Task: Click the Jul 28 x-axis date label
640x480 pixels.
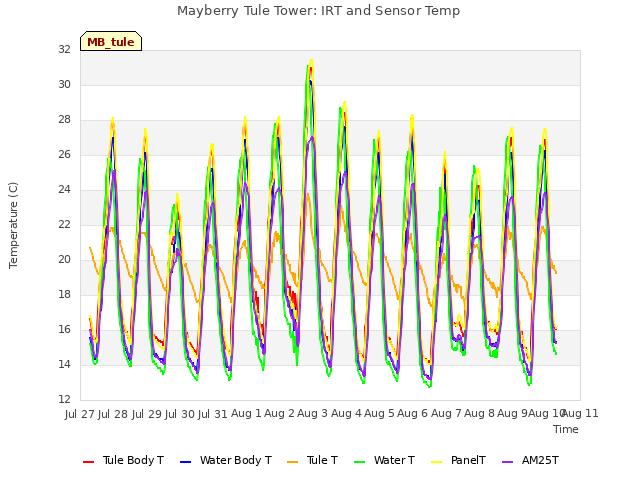Action: point(113,414)
